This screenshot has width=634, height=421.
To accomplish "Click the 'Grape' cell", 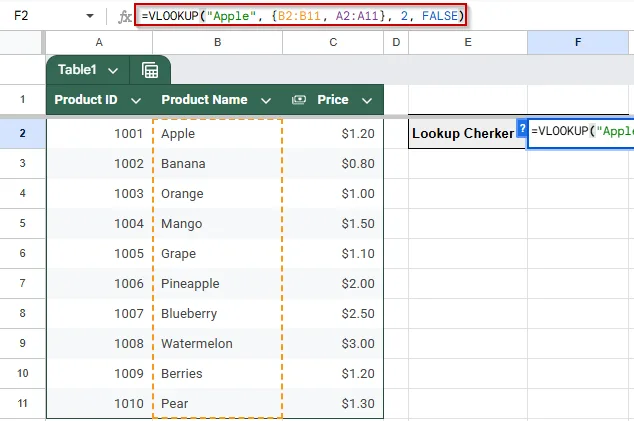I will click(x=218, y=253).
